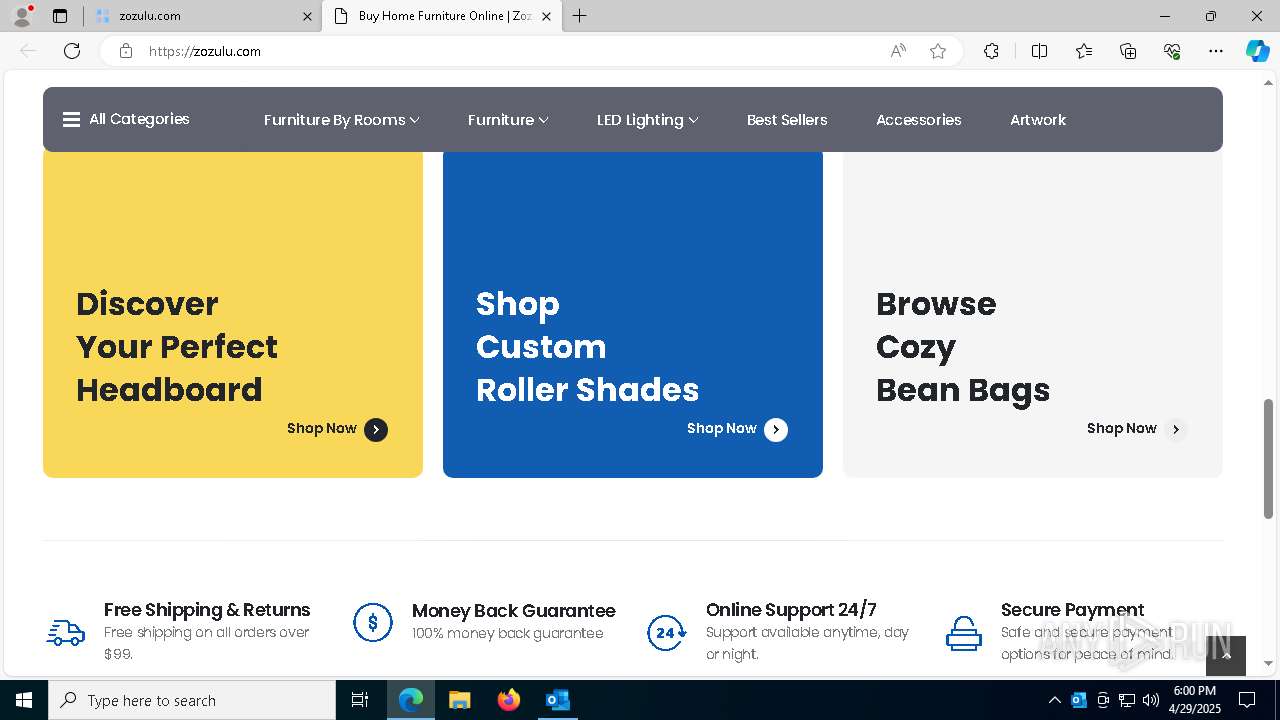Click the Roller Shades Shop Now arrow icon

click(776, 430)
